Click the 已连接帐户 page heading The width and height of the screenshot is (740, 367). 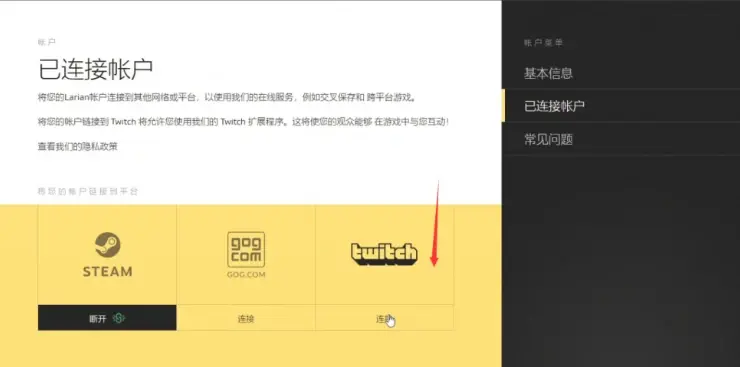(x=95, y=70)
